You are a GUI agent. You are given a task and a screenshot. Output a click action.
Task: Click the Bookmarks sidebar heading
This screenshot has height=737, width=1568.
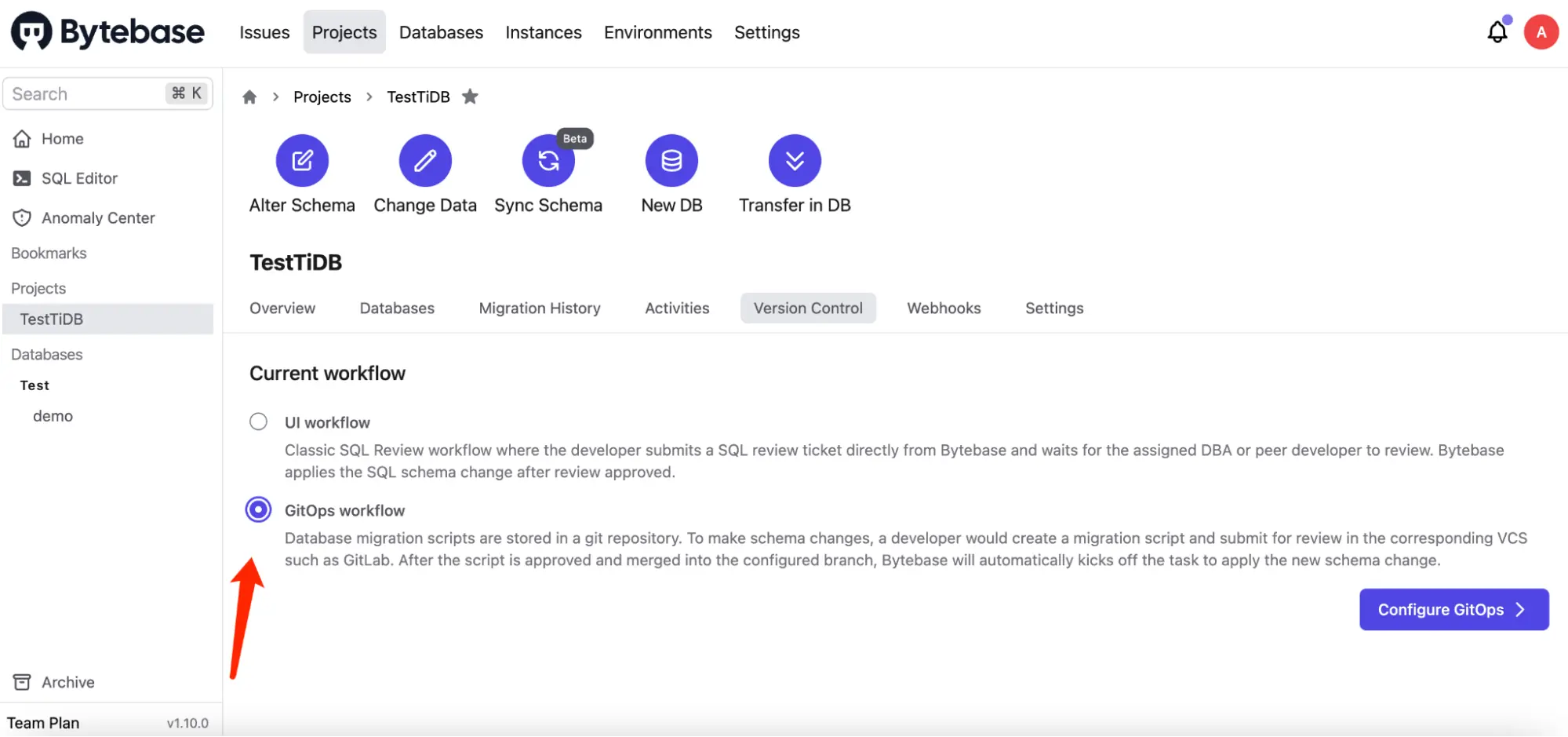tap(49, 254)
